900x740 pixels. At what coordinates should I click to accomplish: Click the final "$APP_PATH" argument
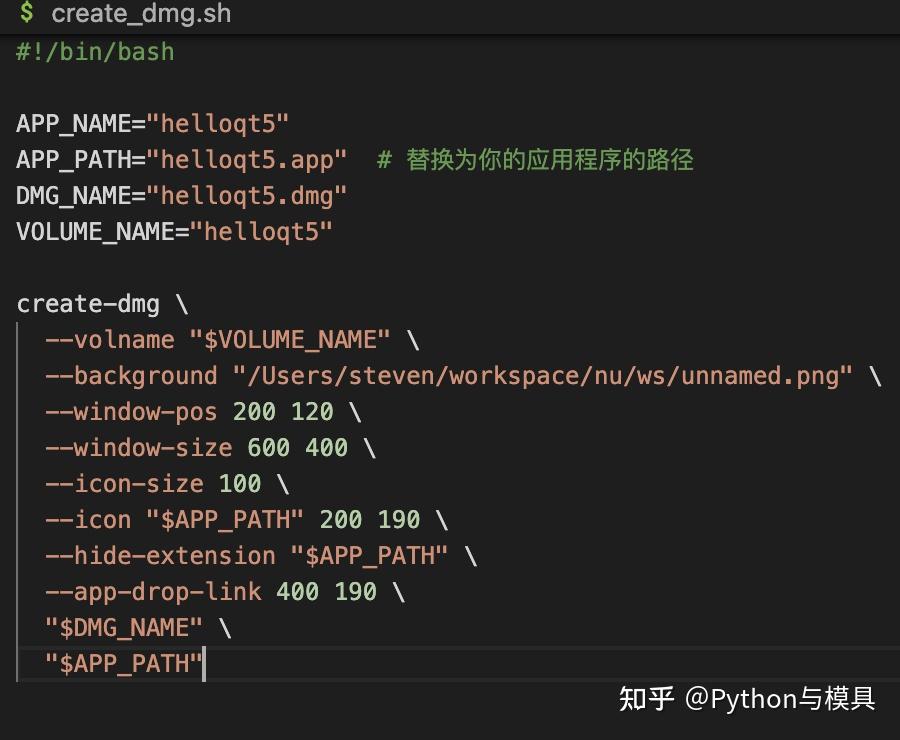[x=121, y=663]
